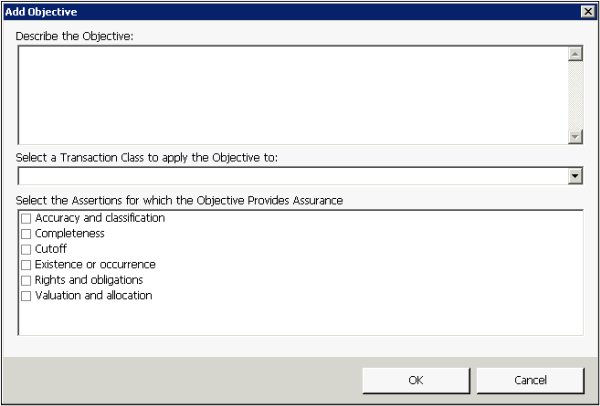Click the description box scroll up arrow

[575, 55]
